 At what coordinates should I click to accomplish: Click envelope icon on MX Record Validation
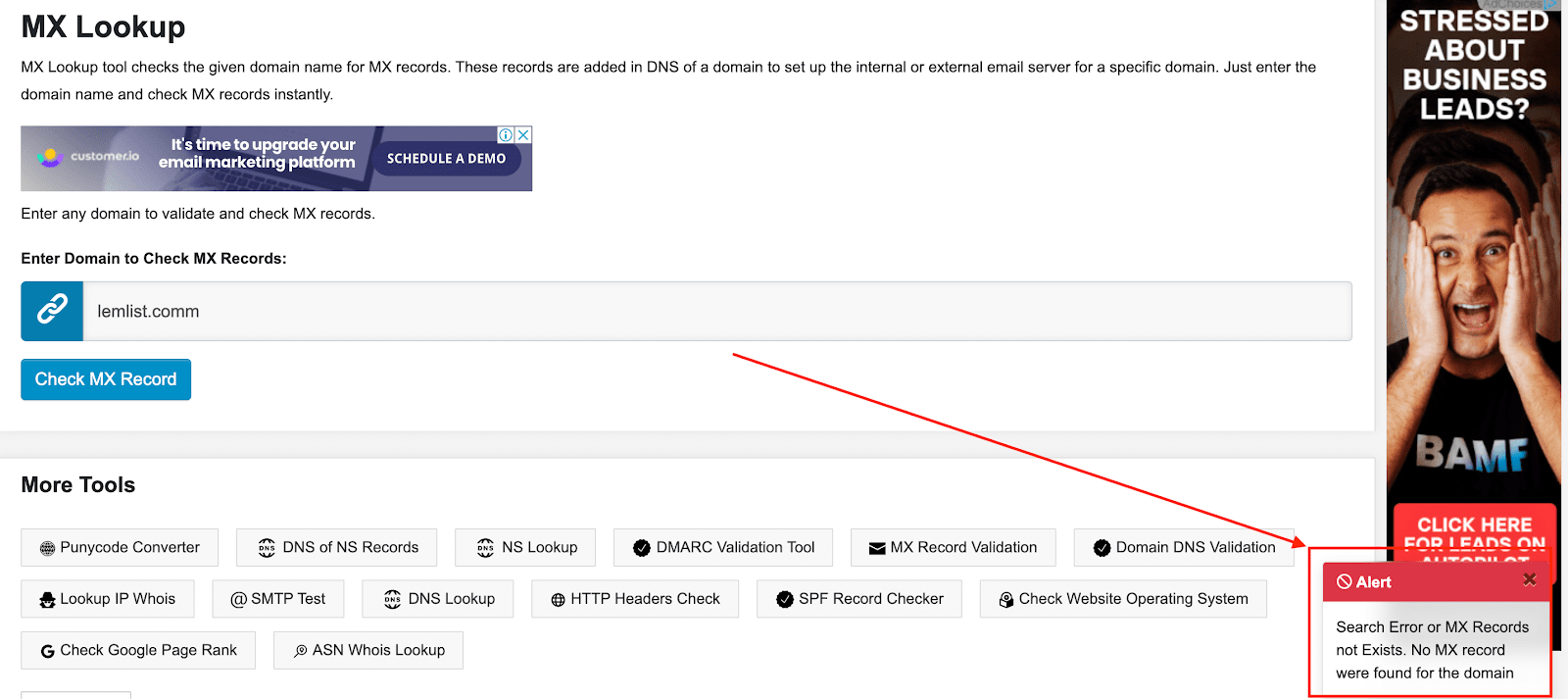[877, 548]
